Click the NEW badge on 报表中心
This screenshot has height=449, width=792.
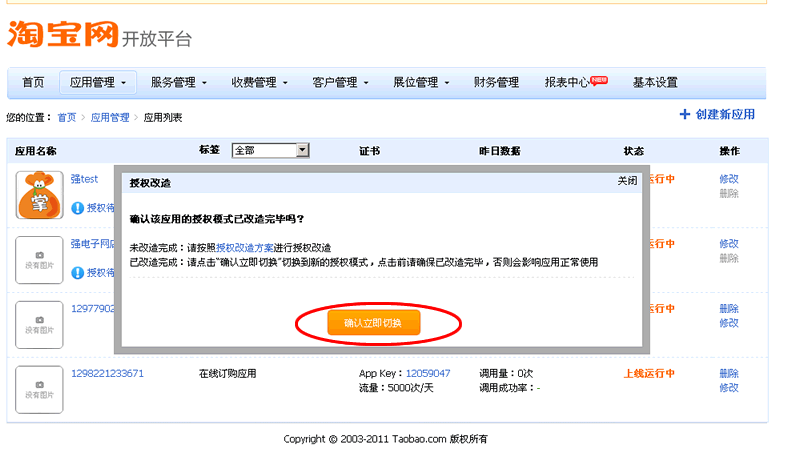click(599, 80)
